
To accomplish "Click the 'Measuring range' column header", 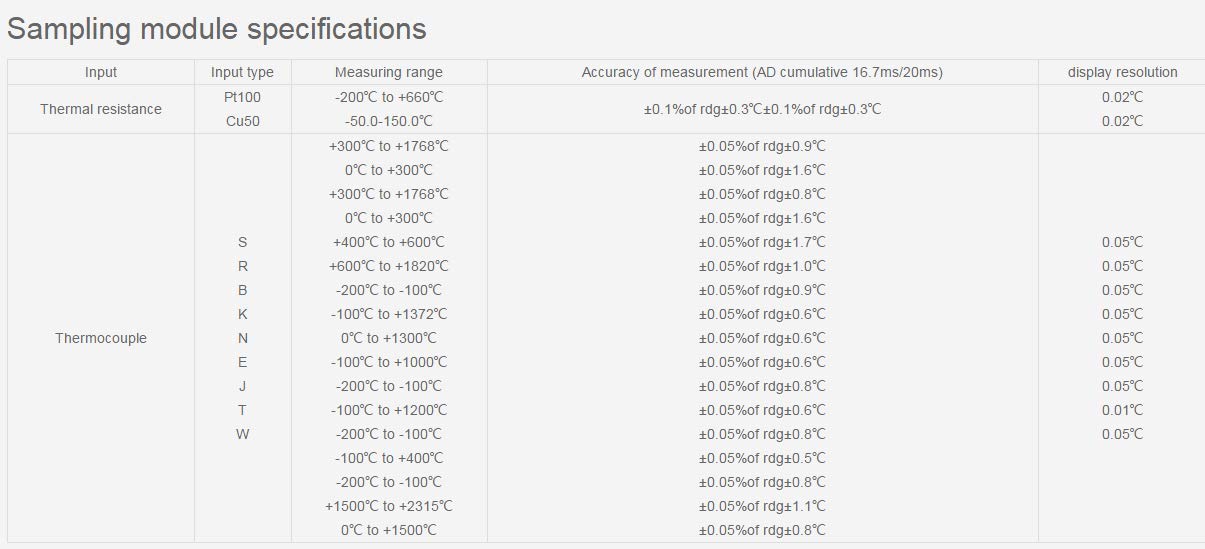I will 389,72.
